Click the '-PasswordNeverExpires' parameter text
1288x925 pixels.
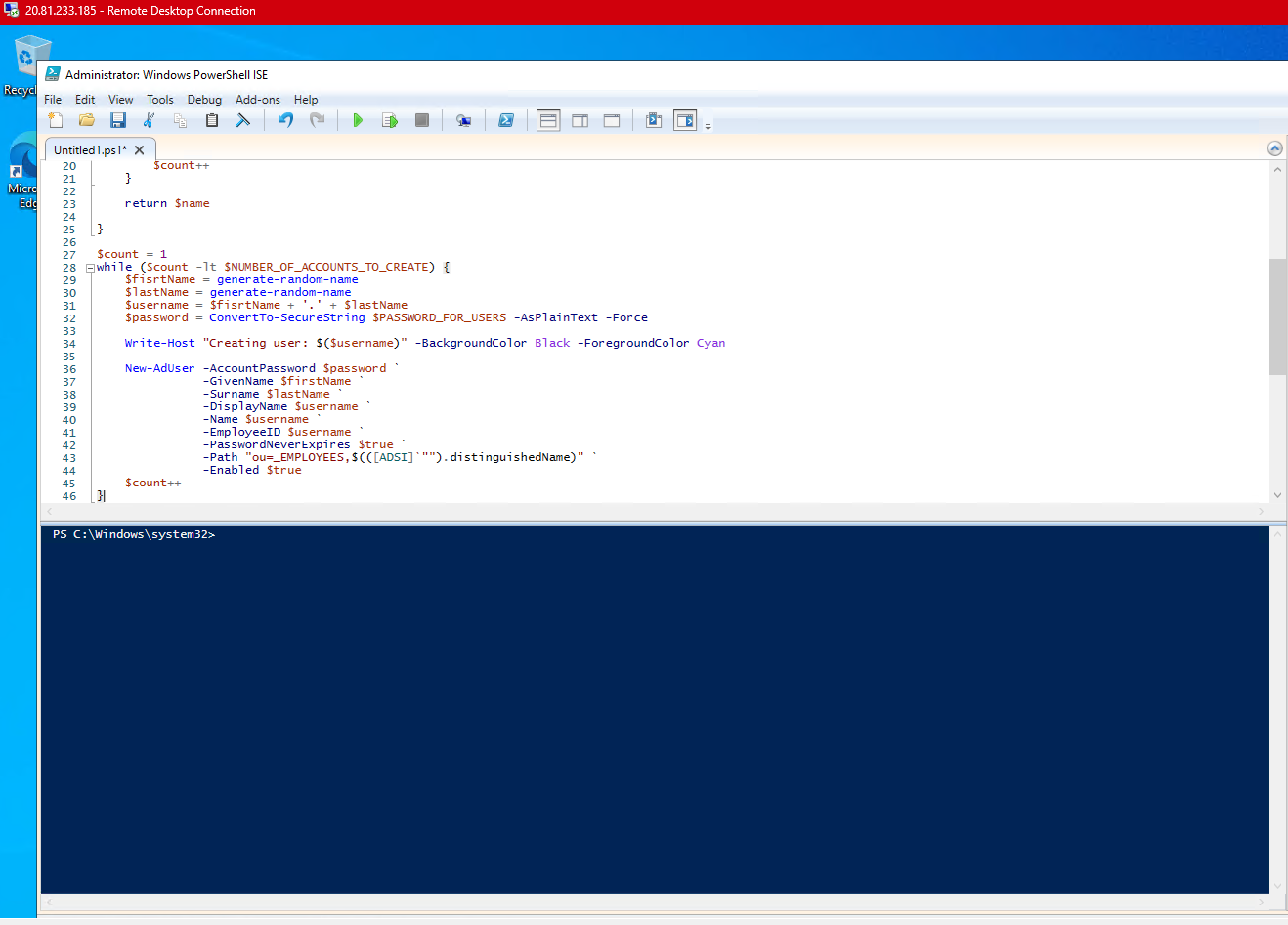pos(277,444)
